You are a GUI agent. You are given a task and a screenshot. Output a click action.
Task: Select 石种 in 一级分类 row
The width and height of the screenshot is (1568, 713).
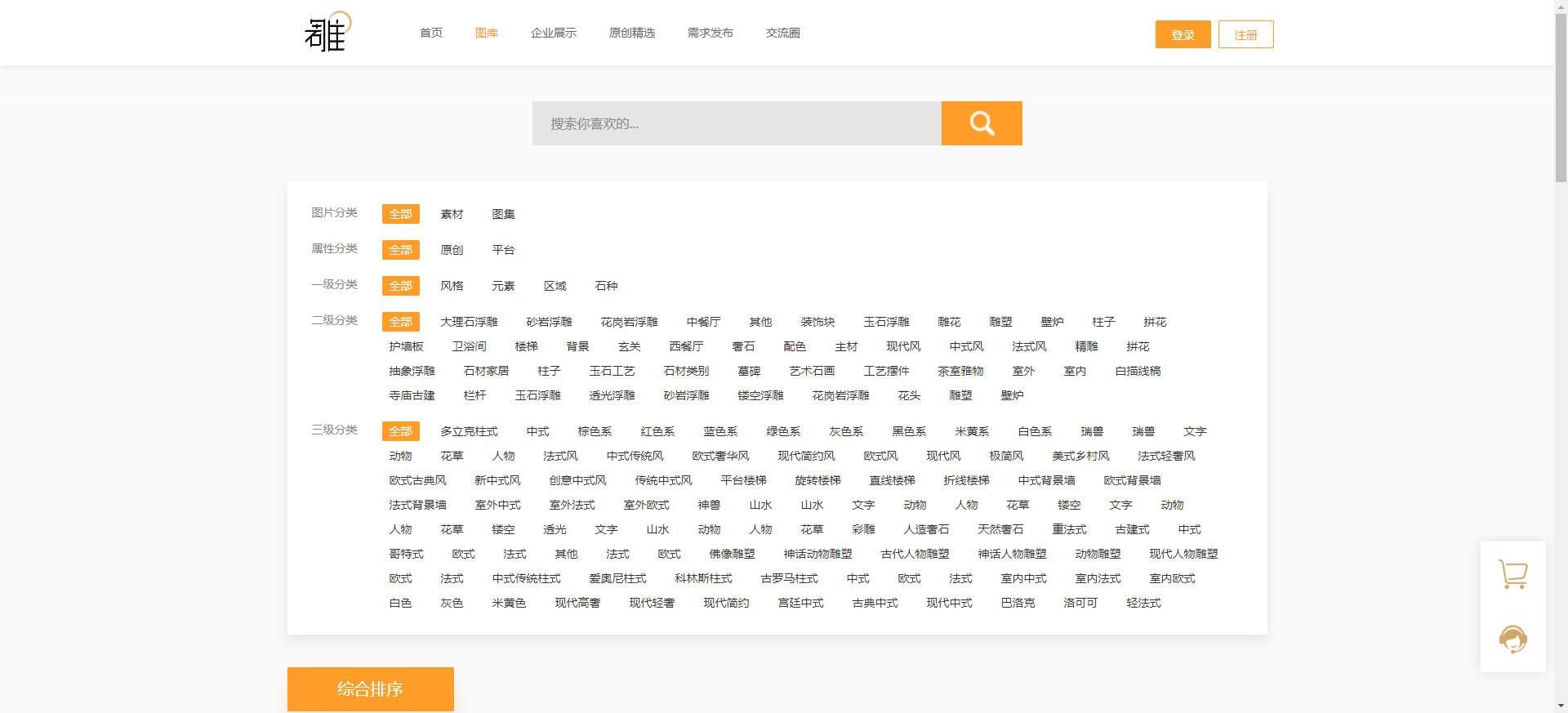click(x=607, y=286)
